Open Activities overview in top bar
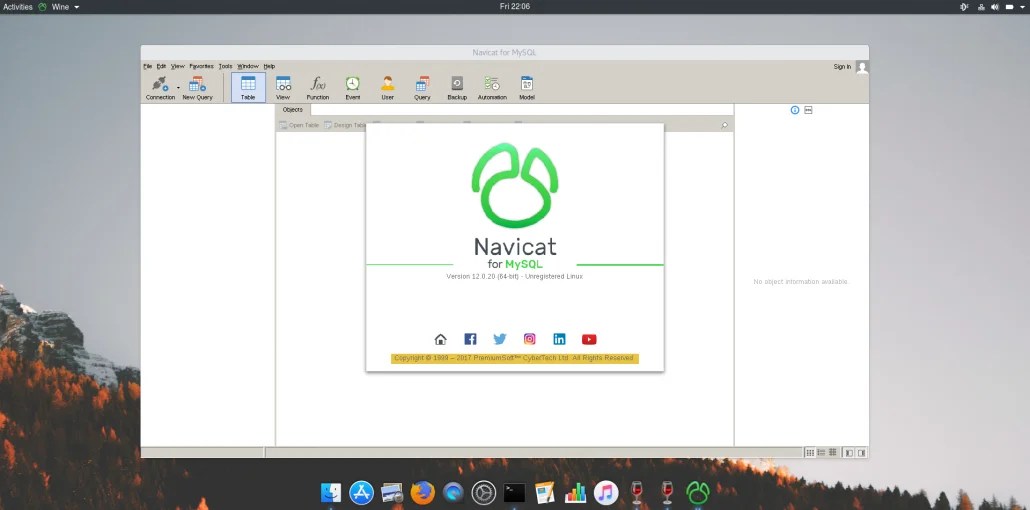Screen dimensions: 1030x510 coord(18,7)
